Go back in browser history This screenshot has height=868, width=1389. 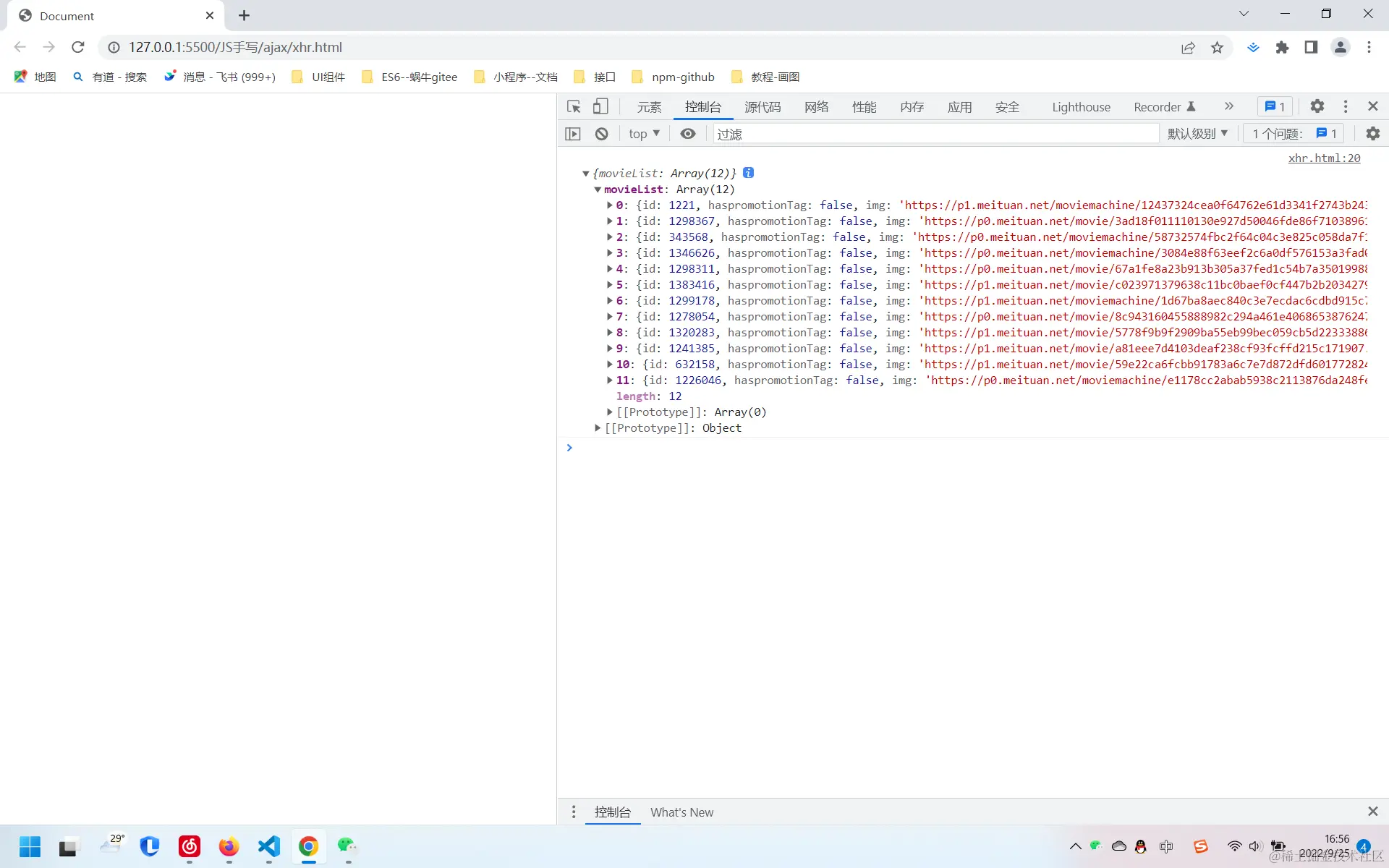20,47
